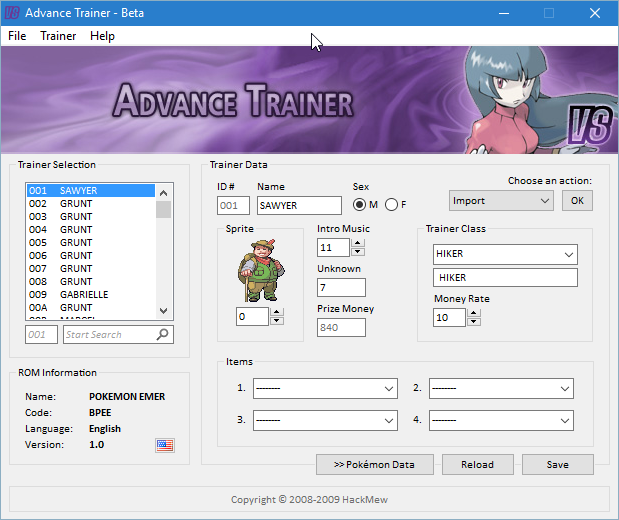The width and height of the screenshot is (619, 520).
Task: Open the File menu
Action: pos(17,36)
